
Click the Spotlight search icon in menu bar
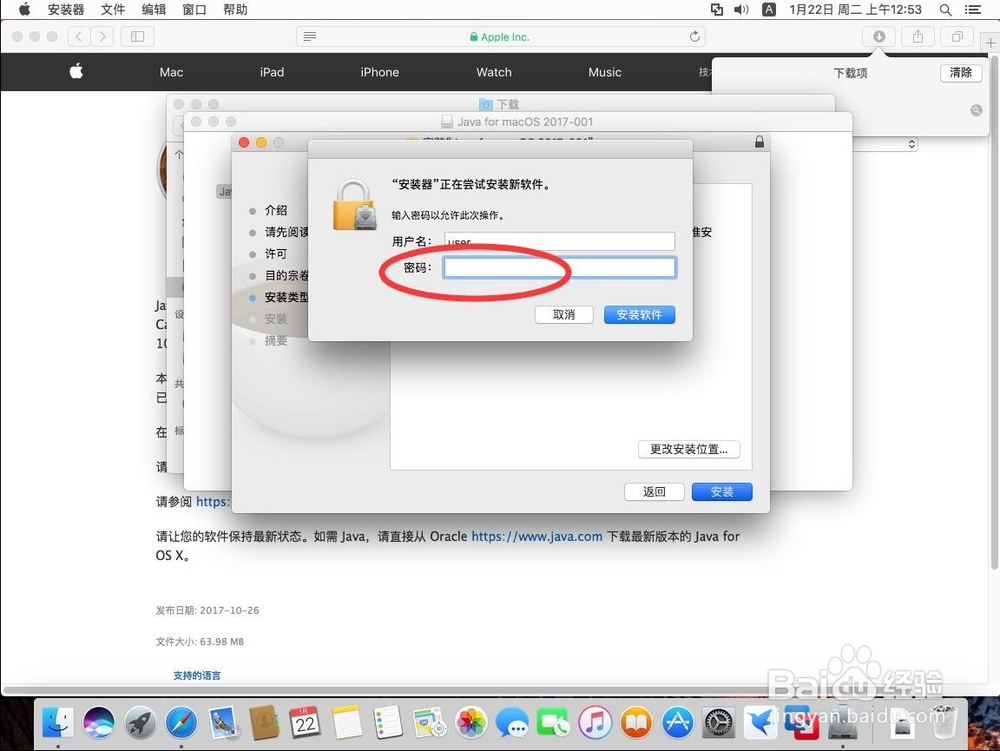click(946, 9)
